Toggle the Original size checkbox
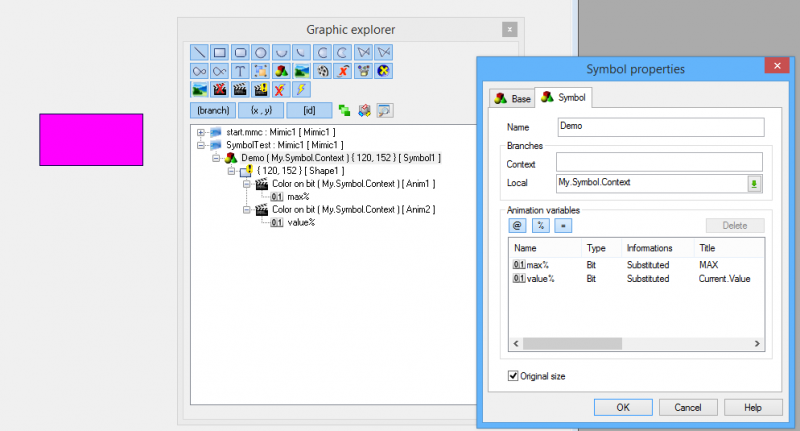The image size is (800, 431). 513,376
